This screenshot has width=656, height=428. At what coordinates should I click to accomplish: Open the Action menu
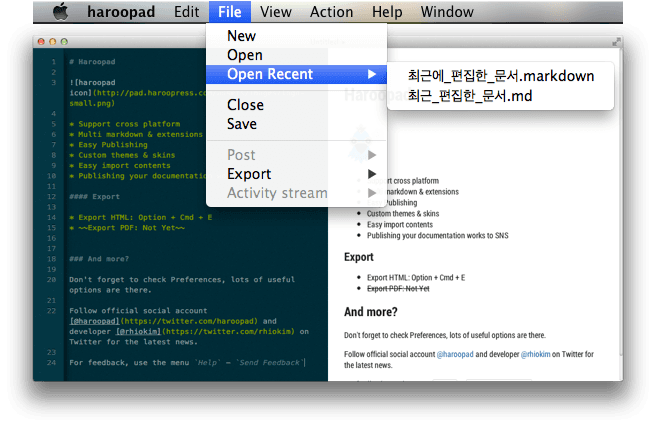[331, 13]
